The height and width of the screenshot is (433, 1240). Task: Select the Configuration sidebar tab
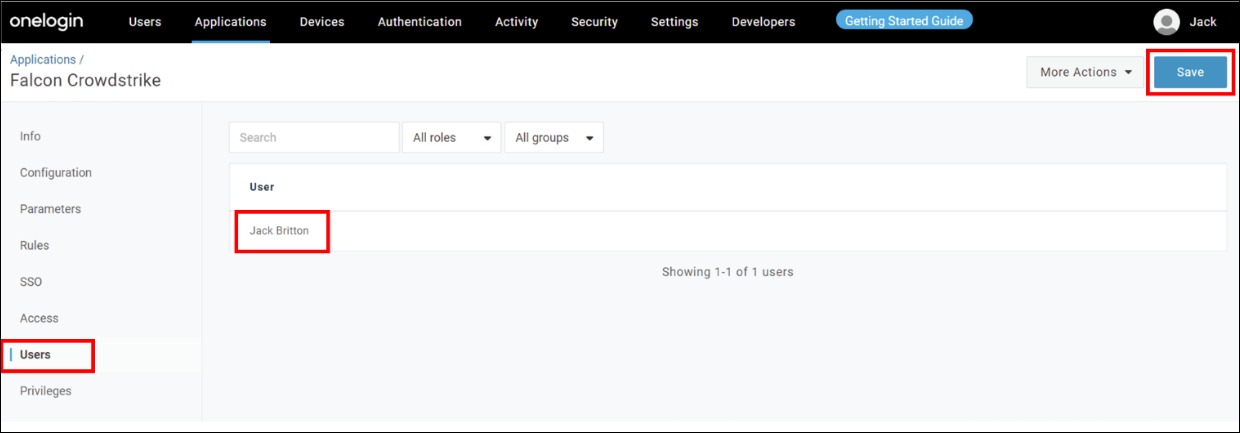click(56, 173)
